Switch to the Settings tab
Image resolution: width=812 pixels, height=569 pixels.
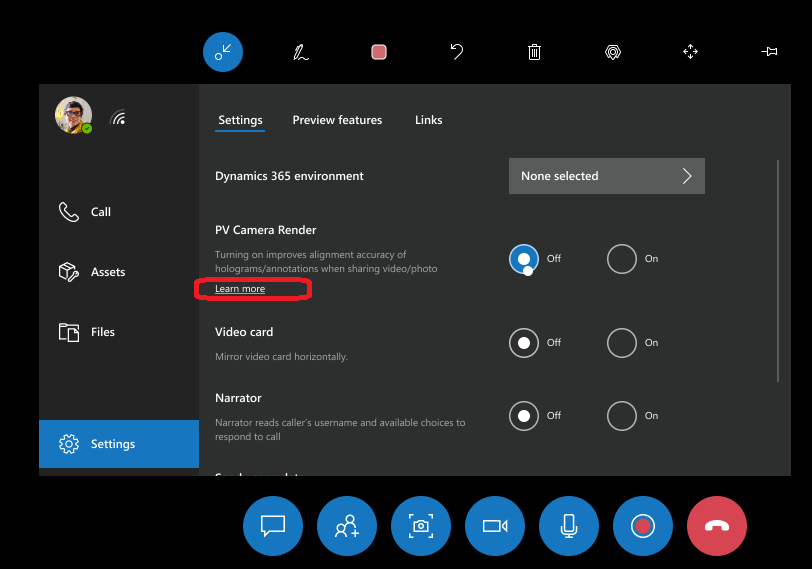pos(240,120)
